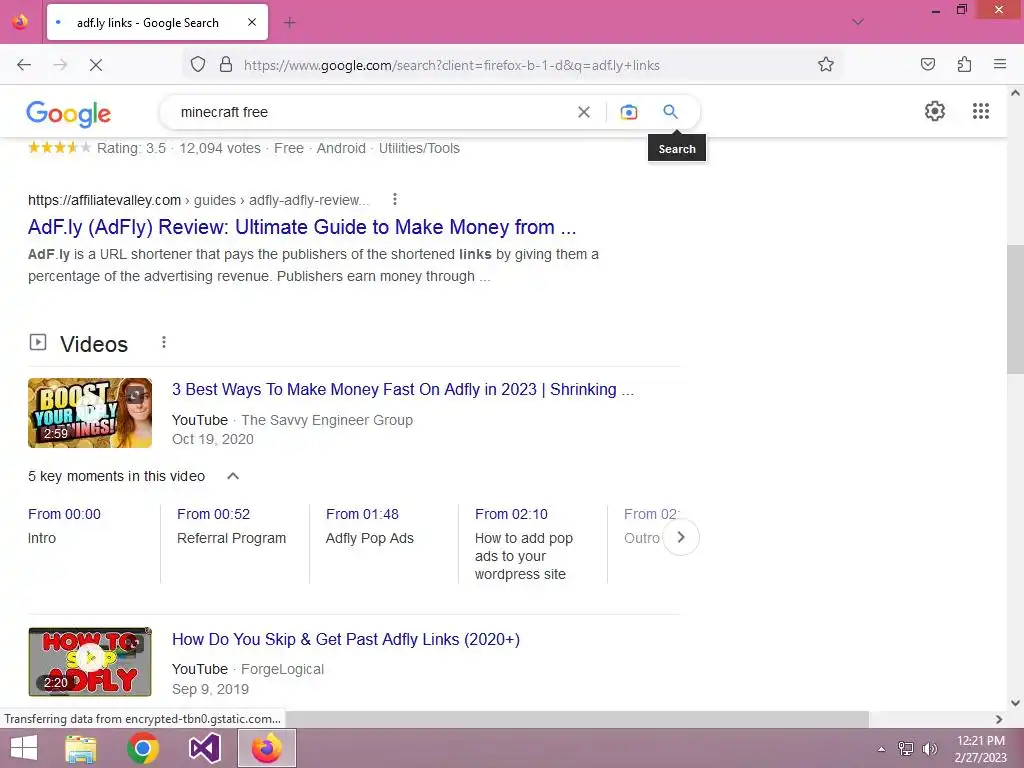Open the Google apps grid
The image size is (1024, 768).
(x=980, y=111)
